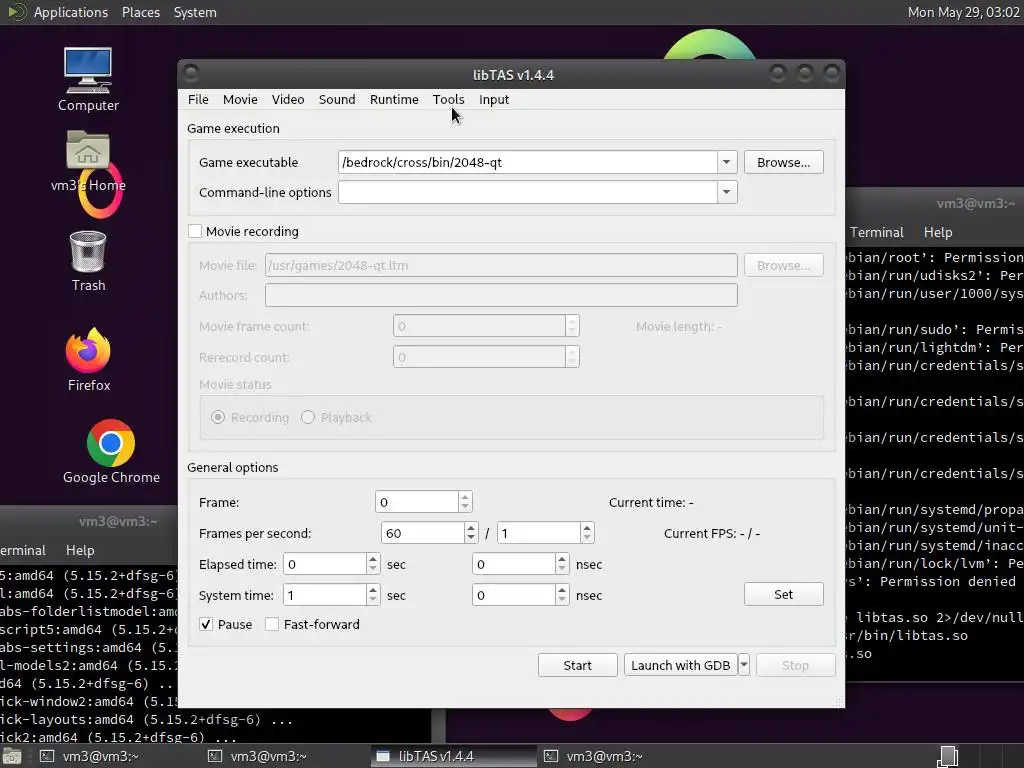Select the Playback radio button
1024x768 pixels.
click(308, 417)
